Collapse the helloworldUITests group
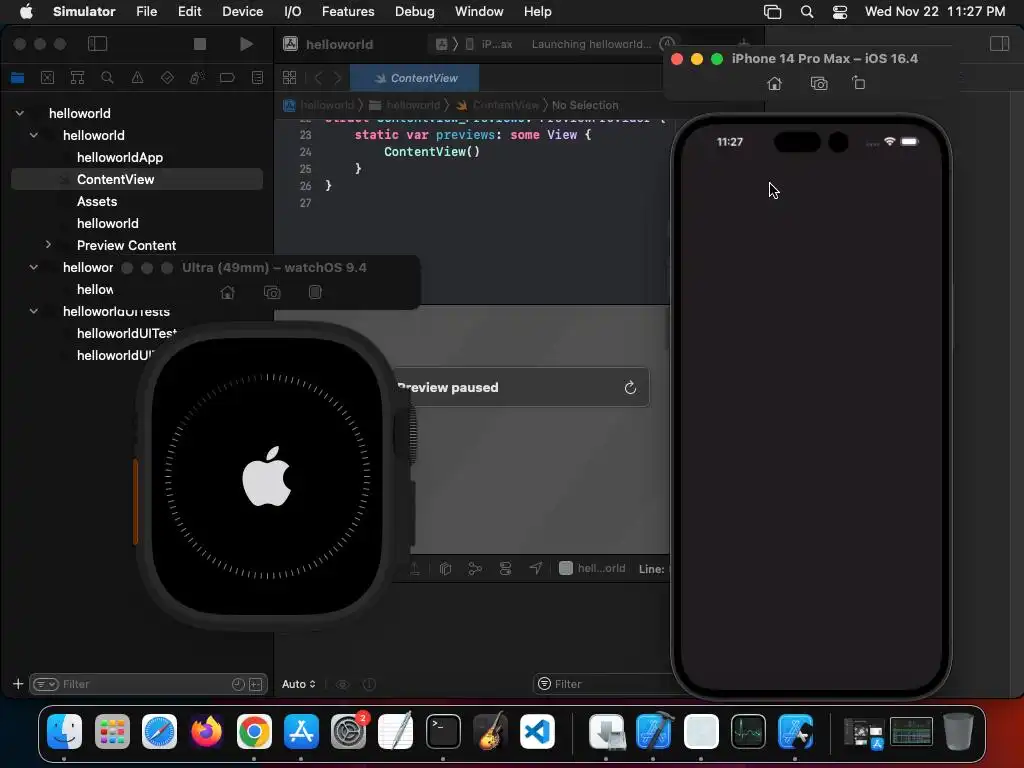The width and height of the screenshot is (1024, 768). click(x=34, y=311)
